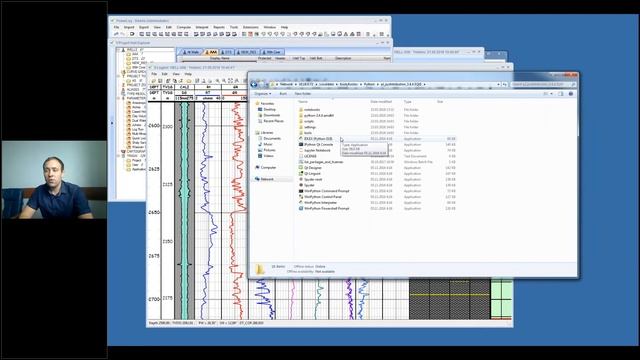The width and height of the screenshot is (640, 360).
Task: Open the Organize dropdown in Explorer
Action: tap(263, 93)
